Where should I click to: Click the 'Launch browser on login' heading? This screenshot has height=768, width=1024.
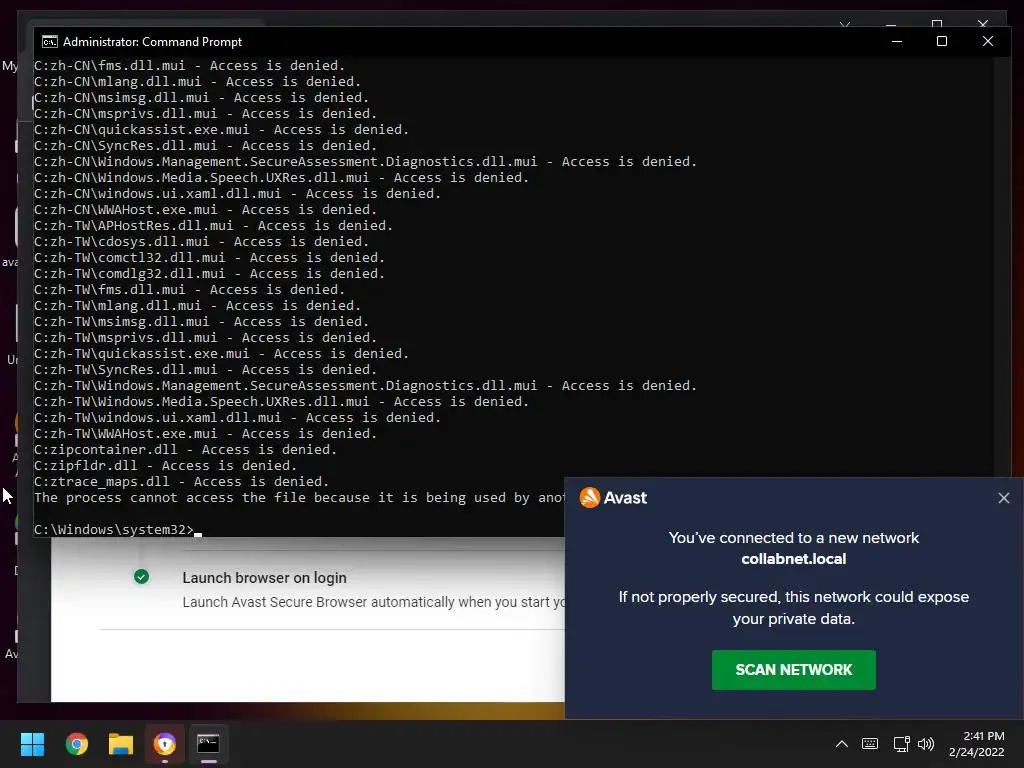pos(264,578)
